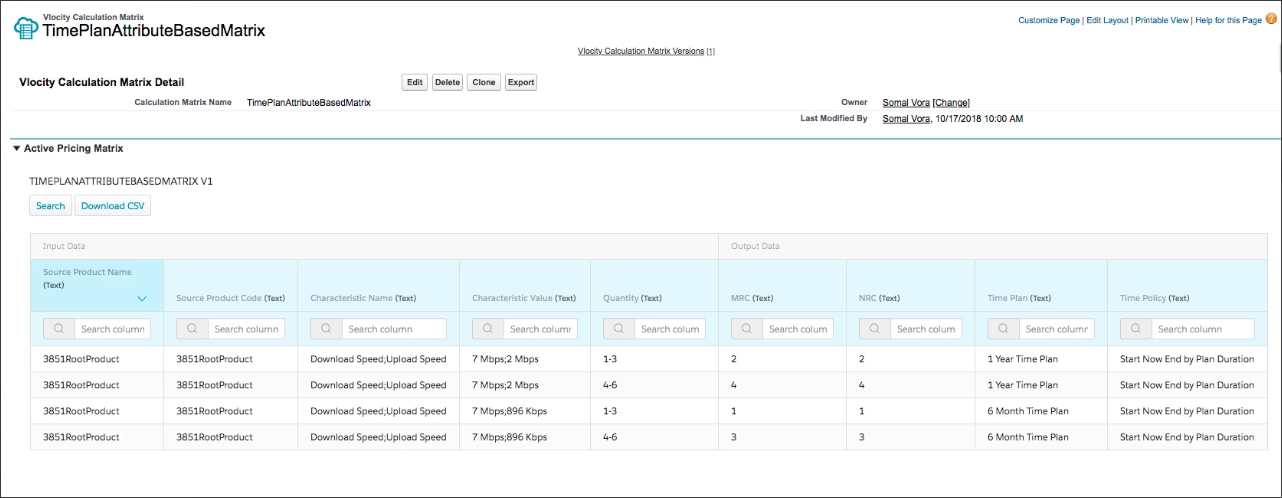Click the Search button above the matrix
Viewport: 1282px width, 498px height.
50,206
